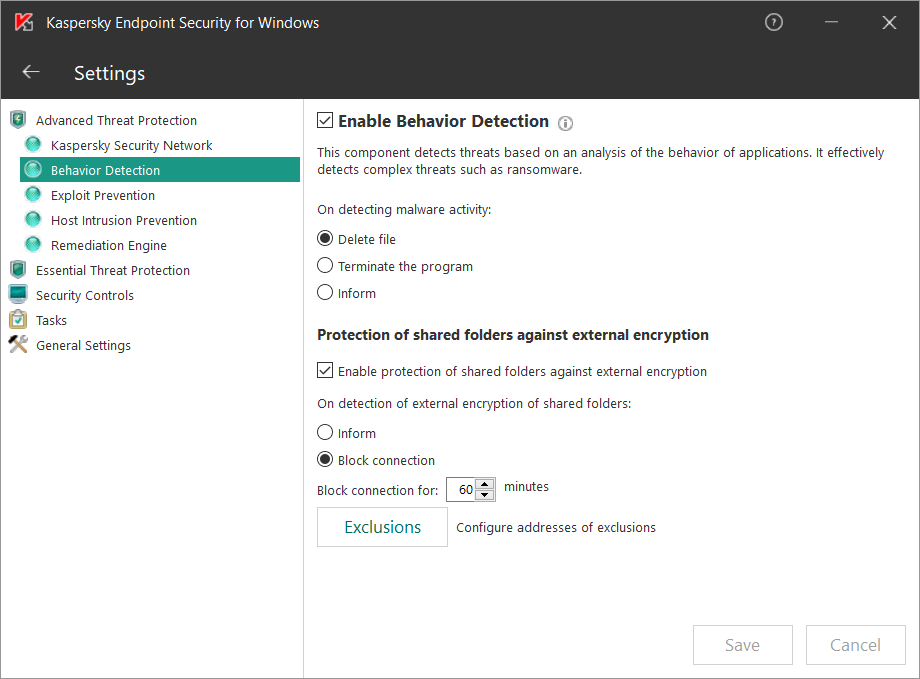This screenshot has width=920, height=679.
Task: Click the Essential Threat Protection shield icon
Action: (18, 270)
